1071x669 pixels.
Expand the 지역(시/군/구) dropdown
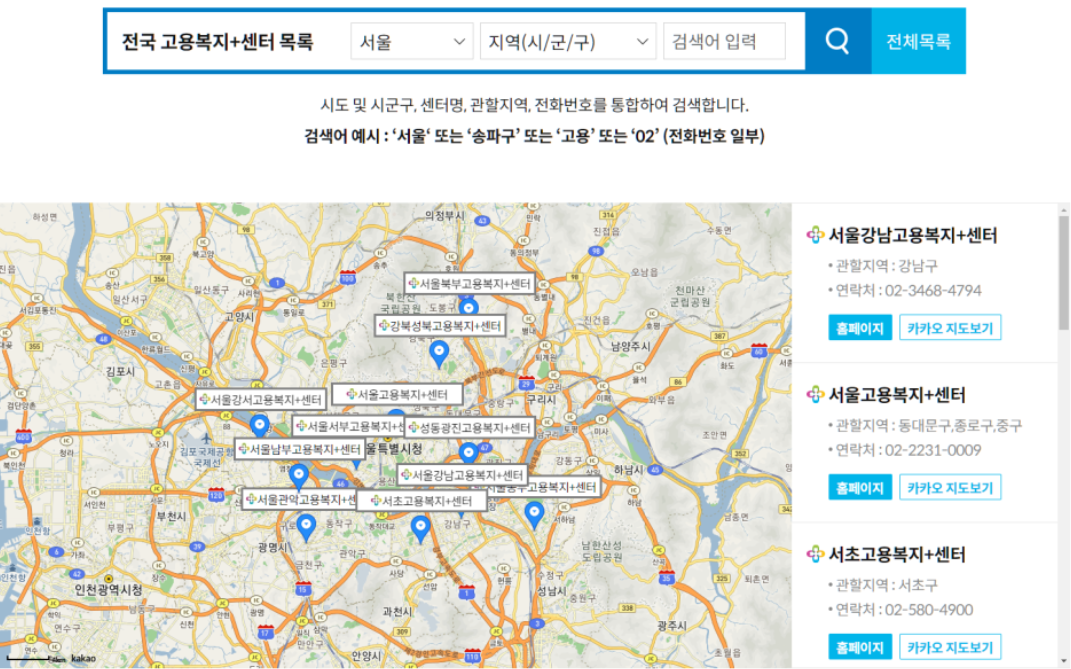568,42
